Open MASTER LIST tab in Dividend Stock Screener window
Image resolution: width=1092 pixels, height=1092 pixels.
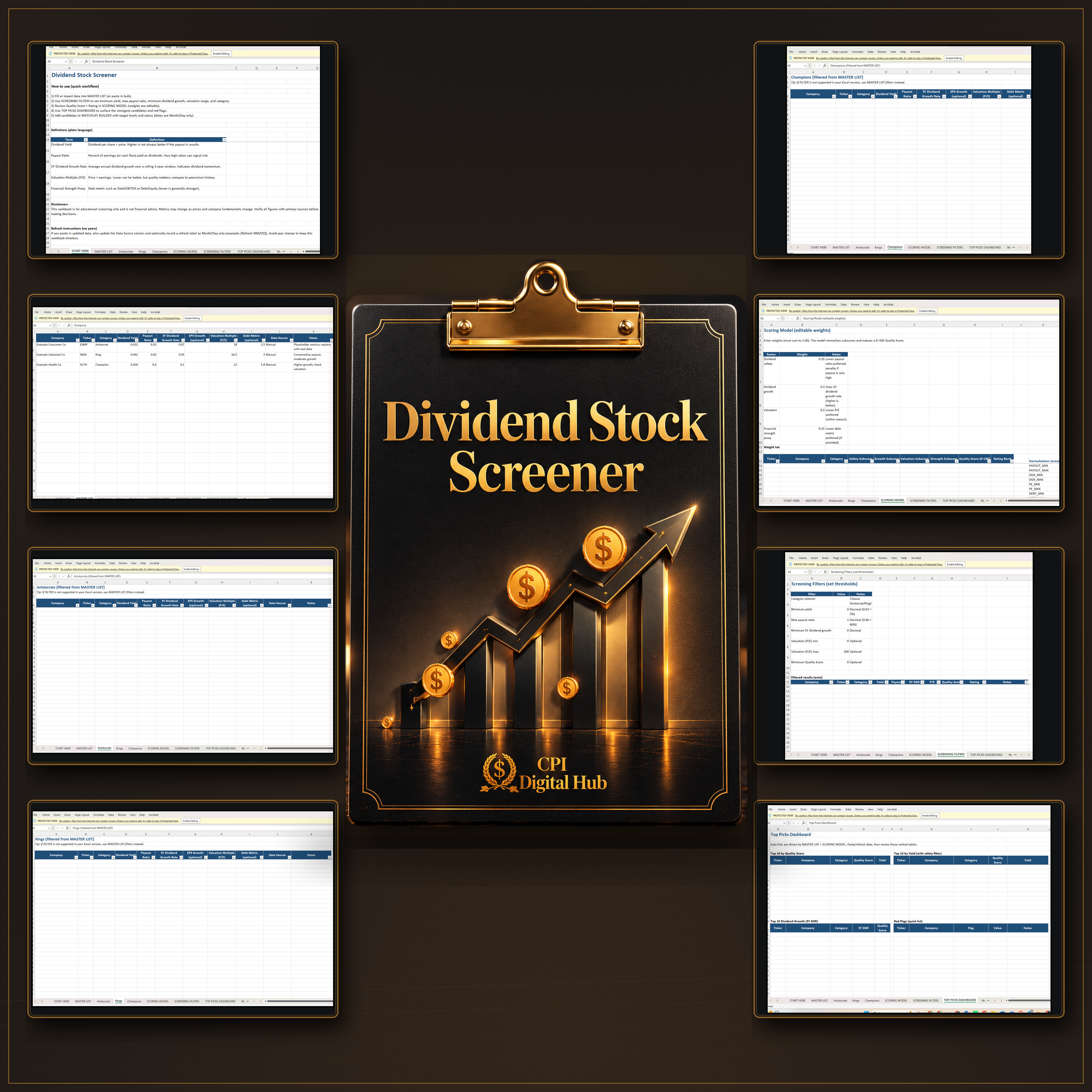[103, 252]
